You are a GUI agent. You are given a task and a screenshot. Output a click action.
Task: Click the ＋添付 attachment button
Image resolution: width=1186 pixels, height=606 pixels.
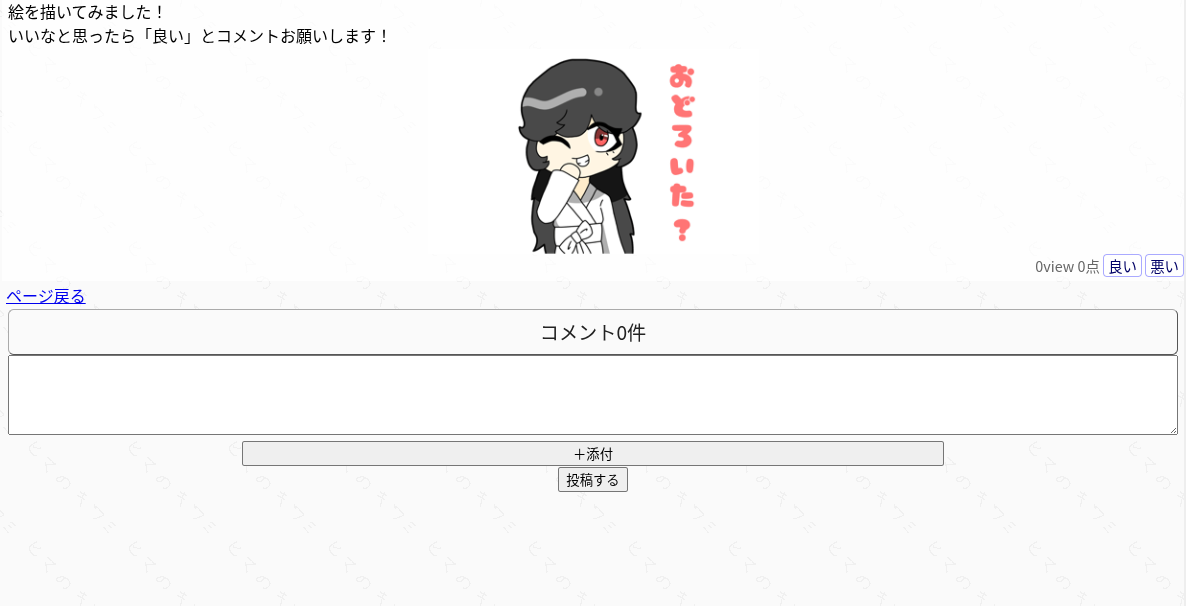tap(593, 454)
